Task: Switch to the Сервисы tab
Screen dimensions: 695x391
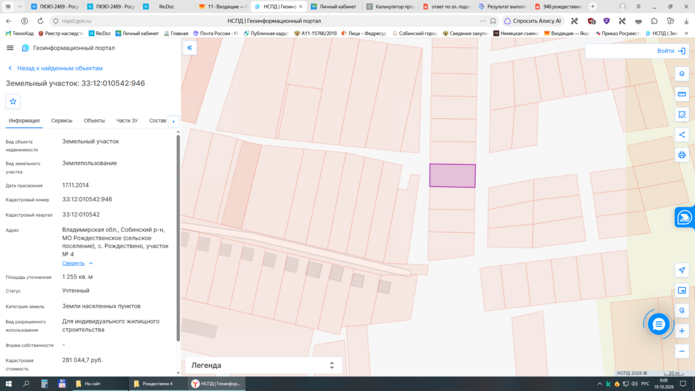Action: tap(62, 121)
